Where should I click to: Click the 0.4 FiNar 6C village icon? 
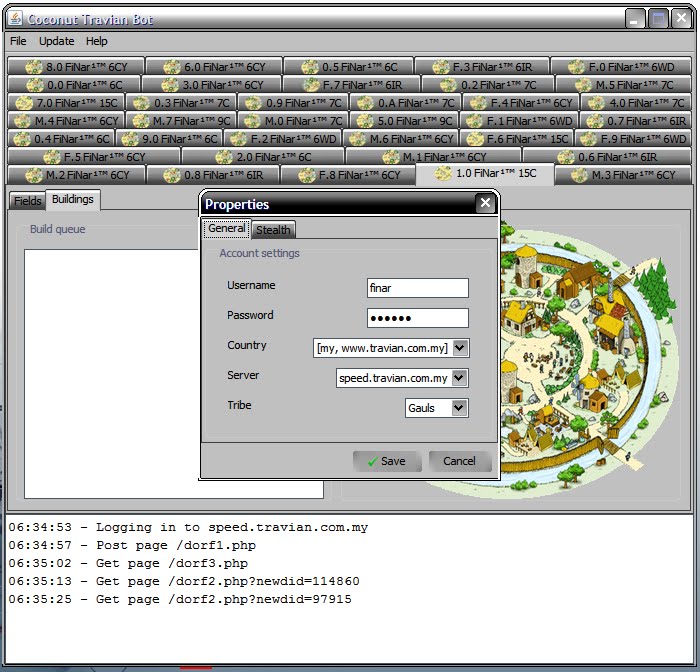tap(22, 139)
